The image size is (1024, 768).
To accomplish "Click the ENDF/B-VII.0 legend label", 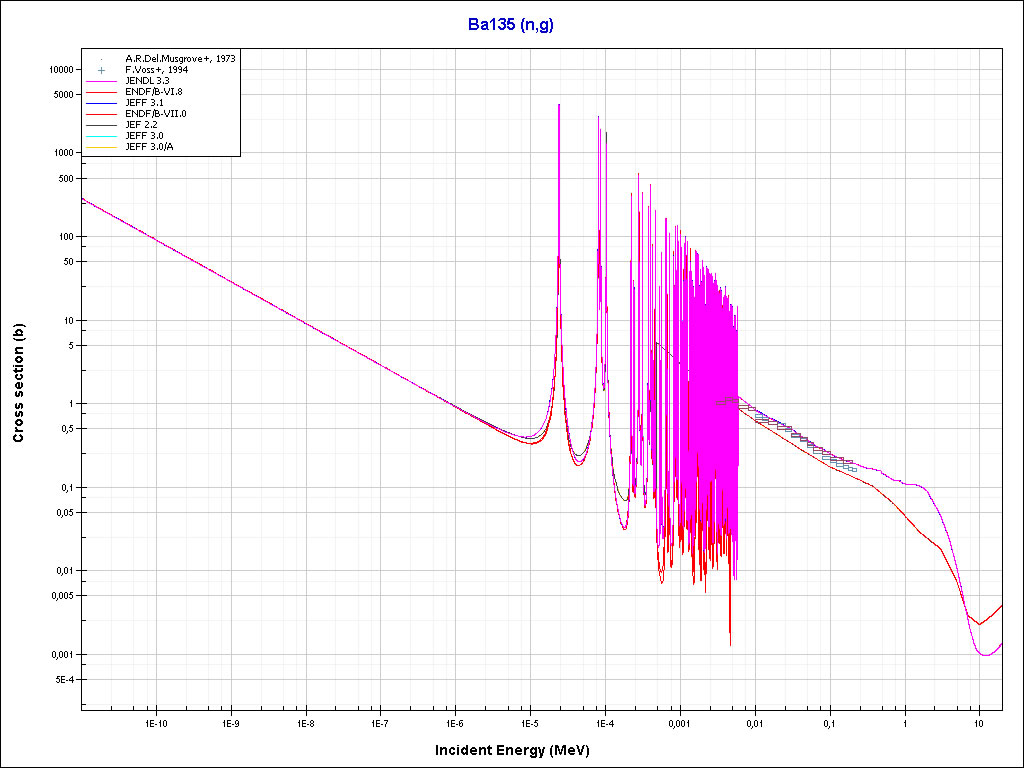I will (x=155, y=114).
